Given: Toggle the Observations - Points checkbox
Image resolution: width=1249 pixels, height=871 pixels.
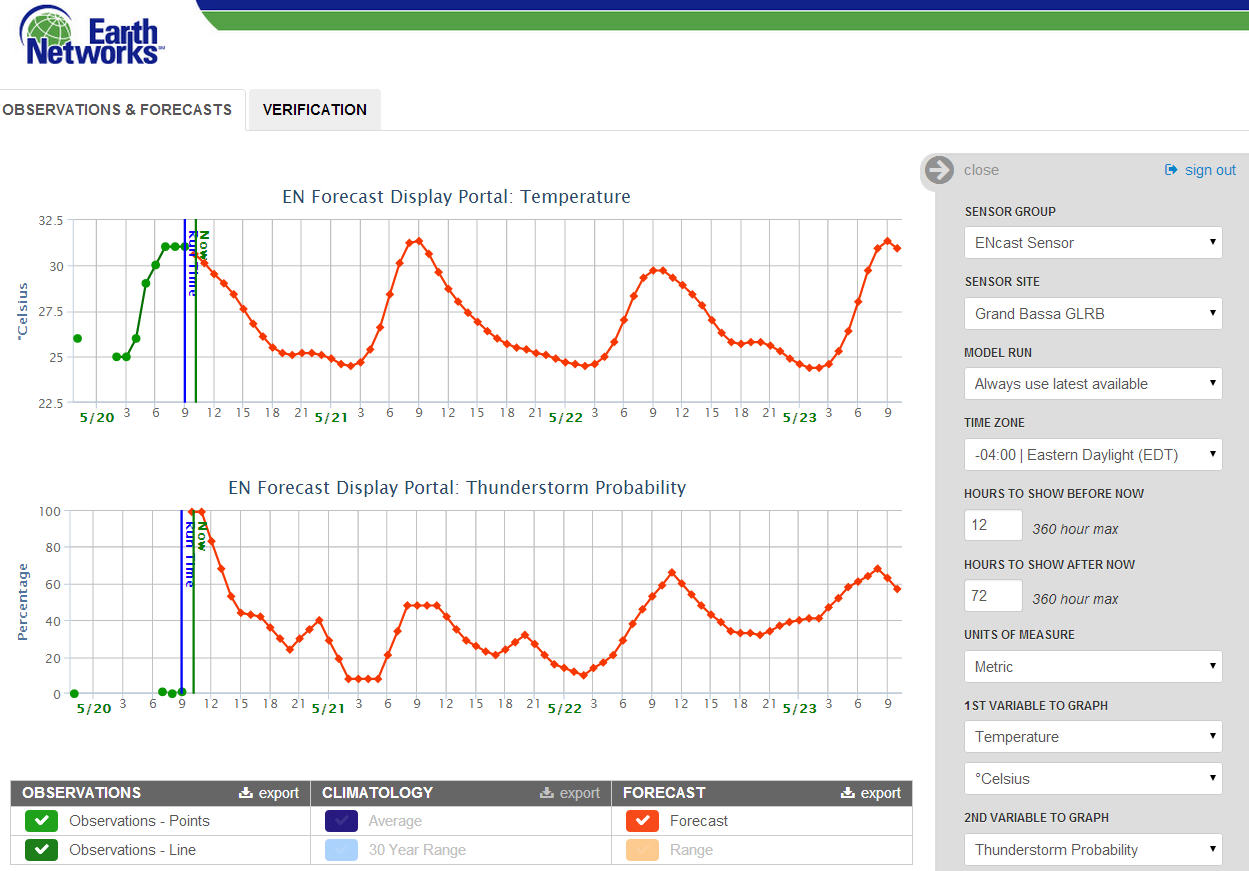Looking at the screenshot, I should [x=41, y=821].
